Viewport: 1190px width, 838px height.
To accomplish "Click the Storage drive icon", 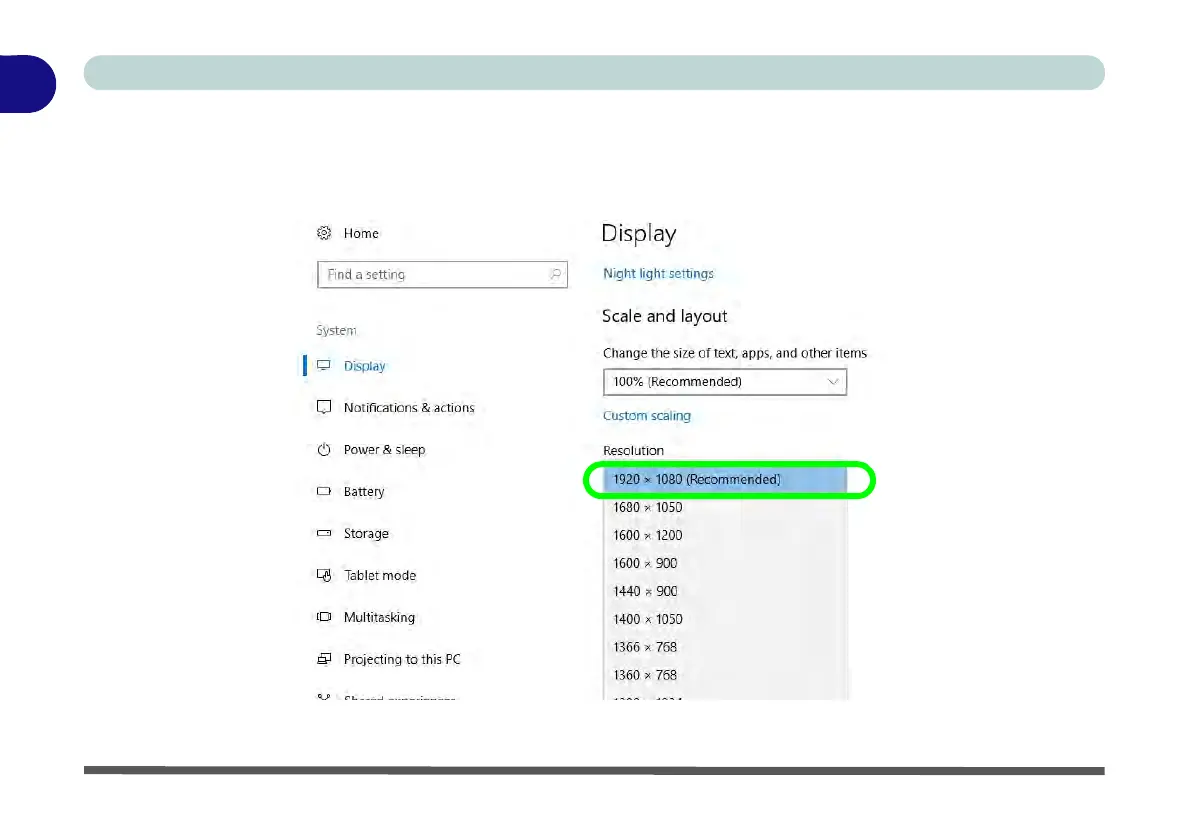I will tap(324, 534).
